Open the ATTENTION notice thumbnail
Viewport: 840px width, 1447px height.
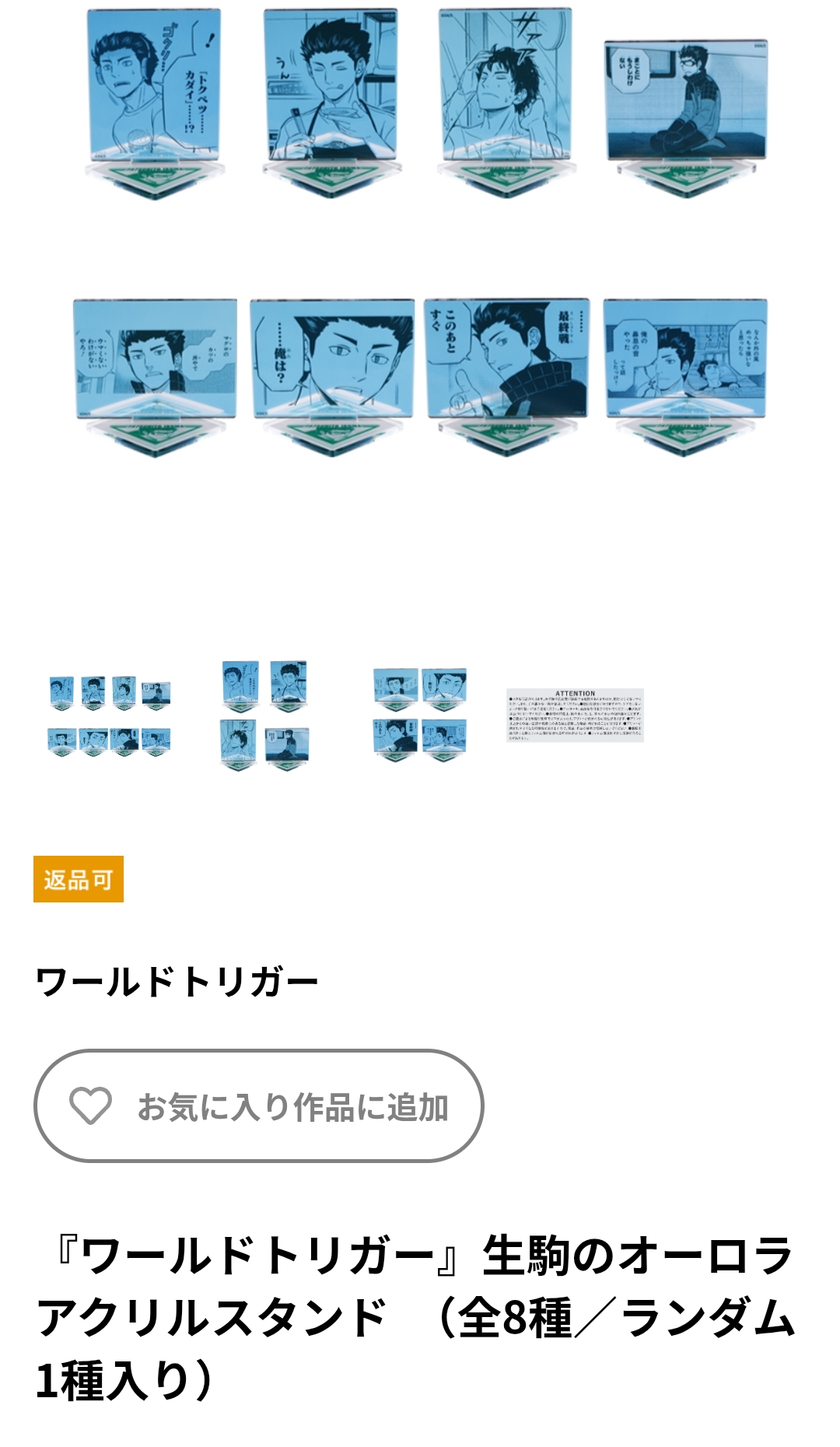pos(575,715)
